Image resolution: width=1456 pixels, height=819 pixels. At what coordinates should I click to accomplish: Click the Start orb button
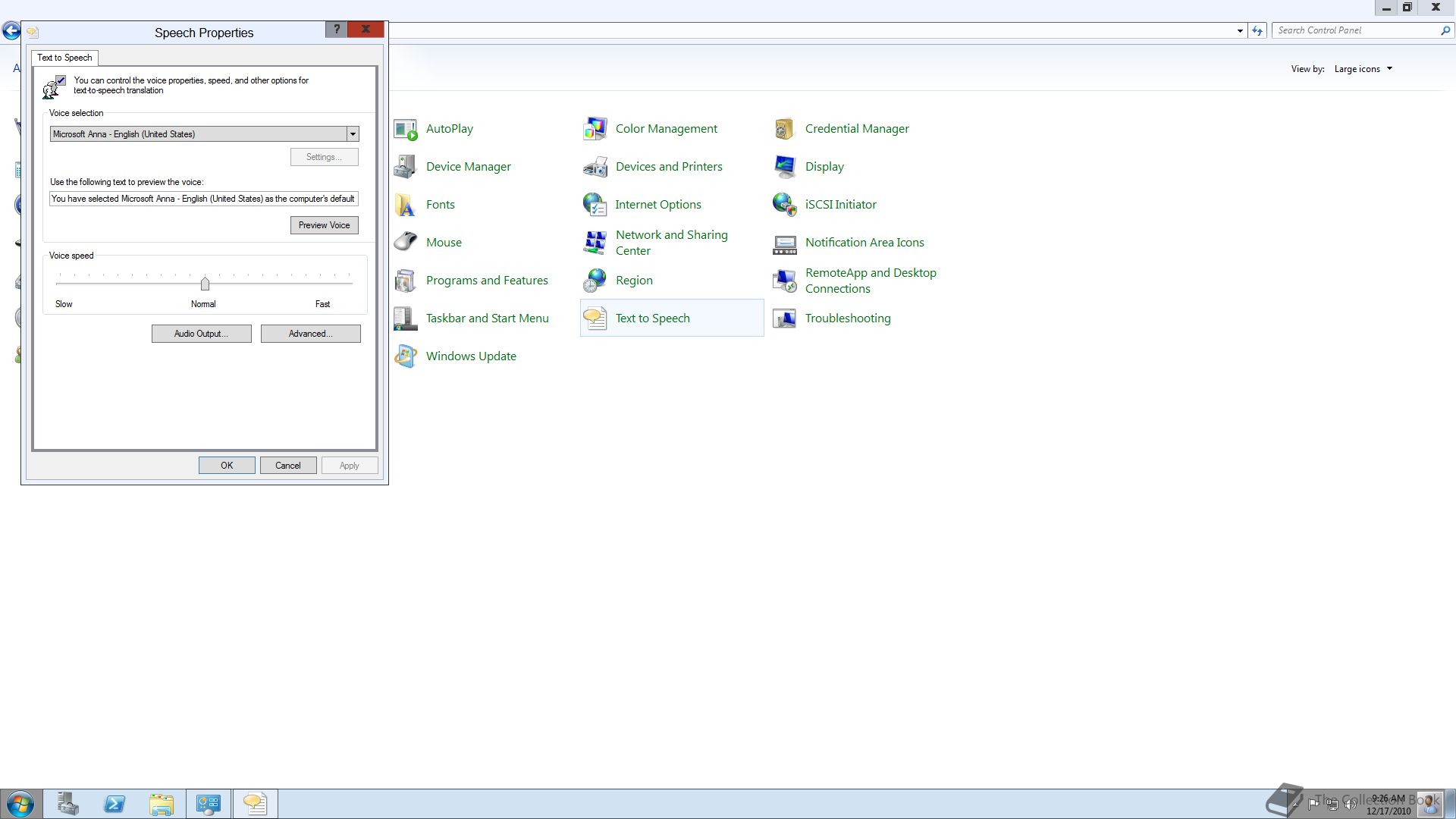[20, 804]
